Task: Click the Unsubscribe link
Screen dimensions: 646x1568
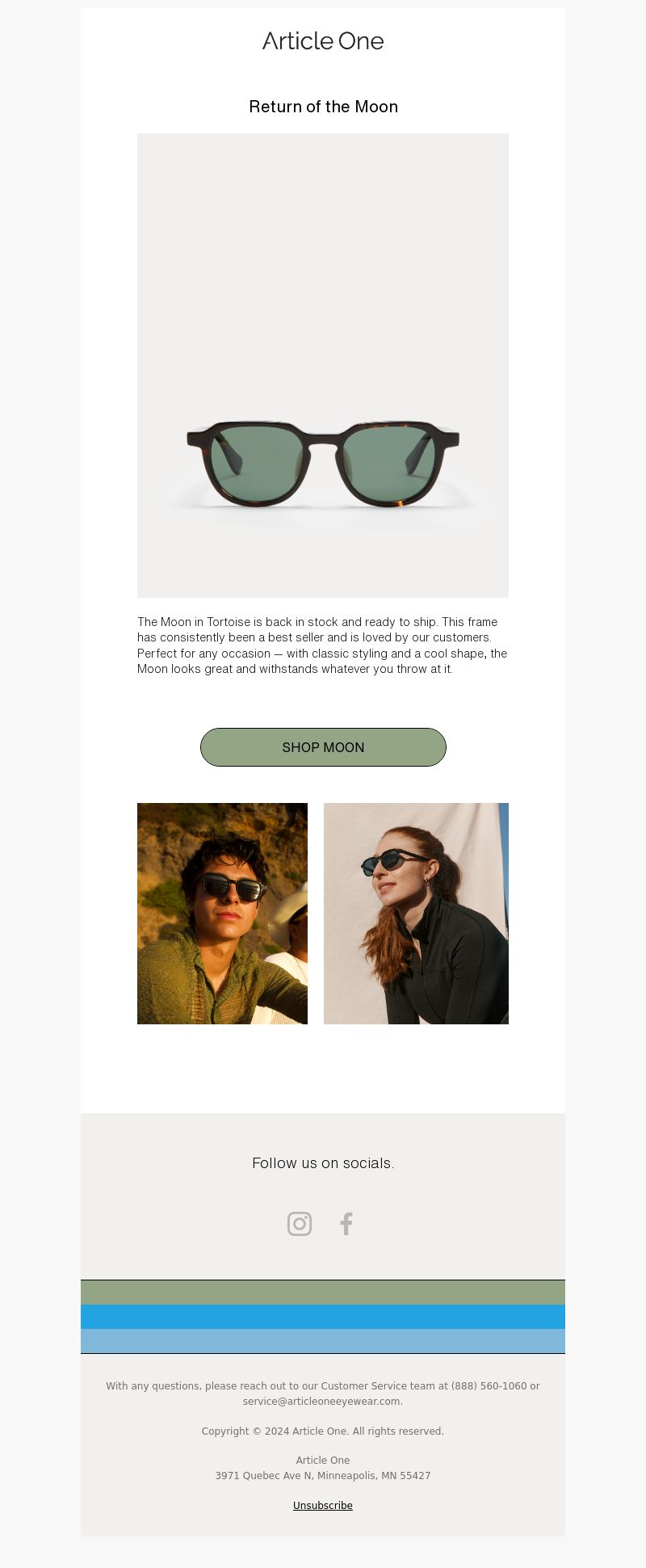Action: (323, 1505)
